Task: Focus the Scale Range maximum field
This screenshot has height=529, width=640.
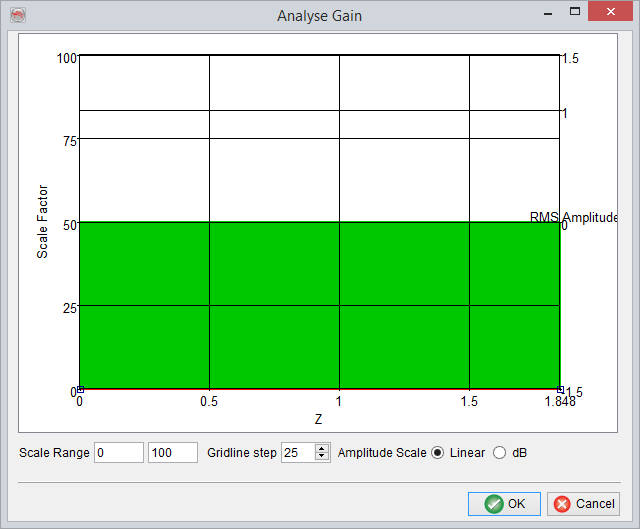Action: point(173,453)
